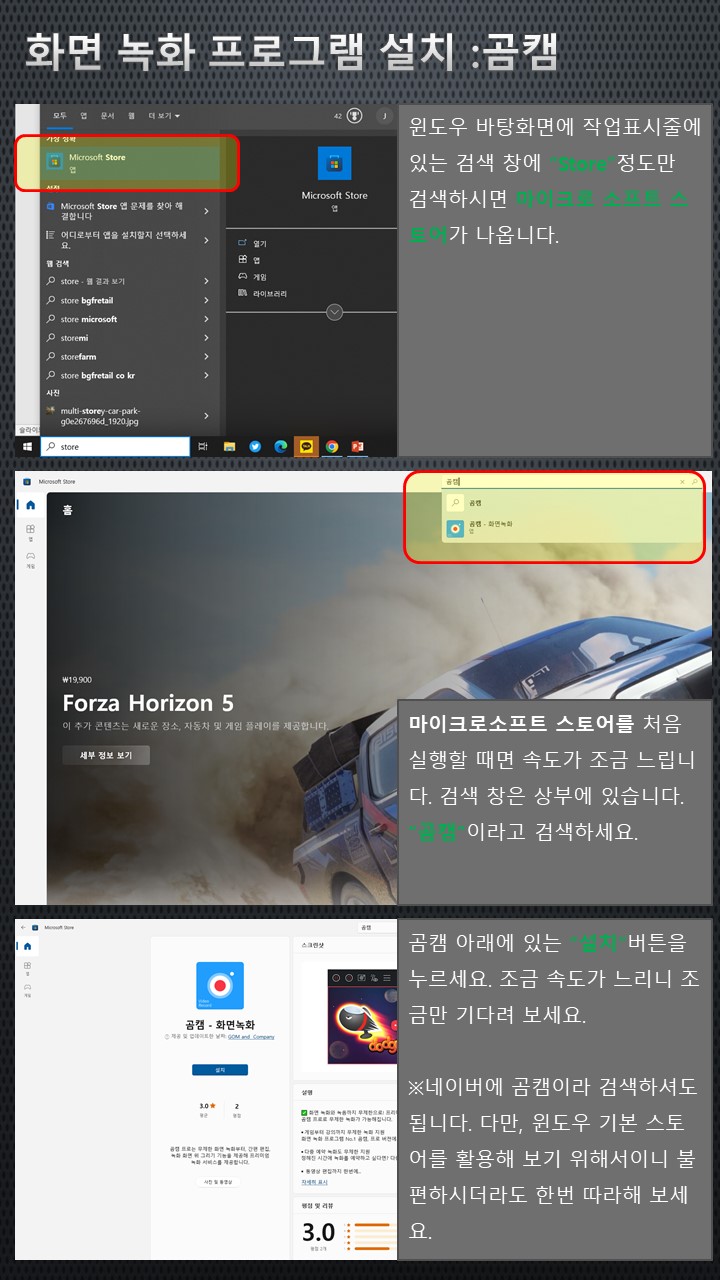Open Home in the Forza Store window sidebar

point(30,506)
